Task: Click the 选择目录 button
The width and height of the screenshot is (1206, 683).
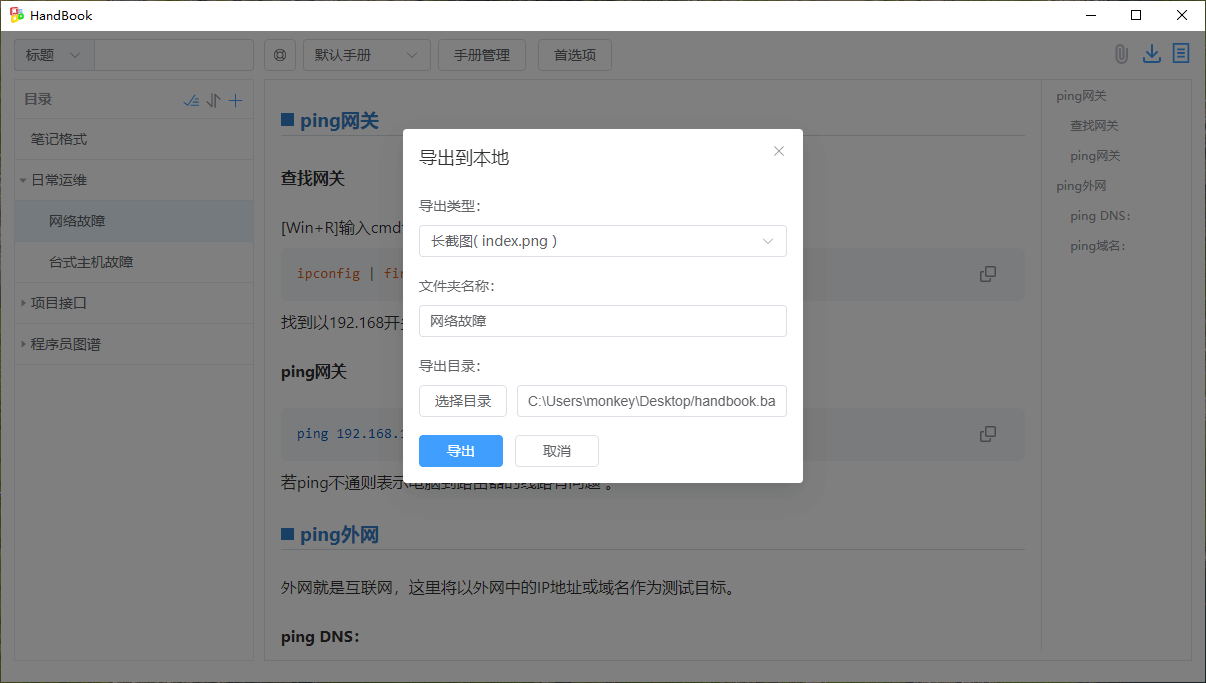Action: [462, 401]
